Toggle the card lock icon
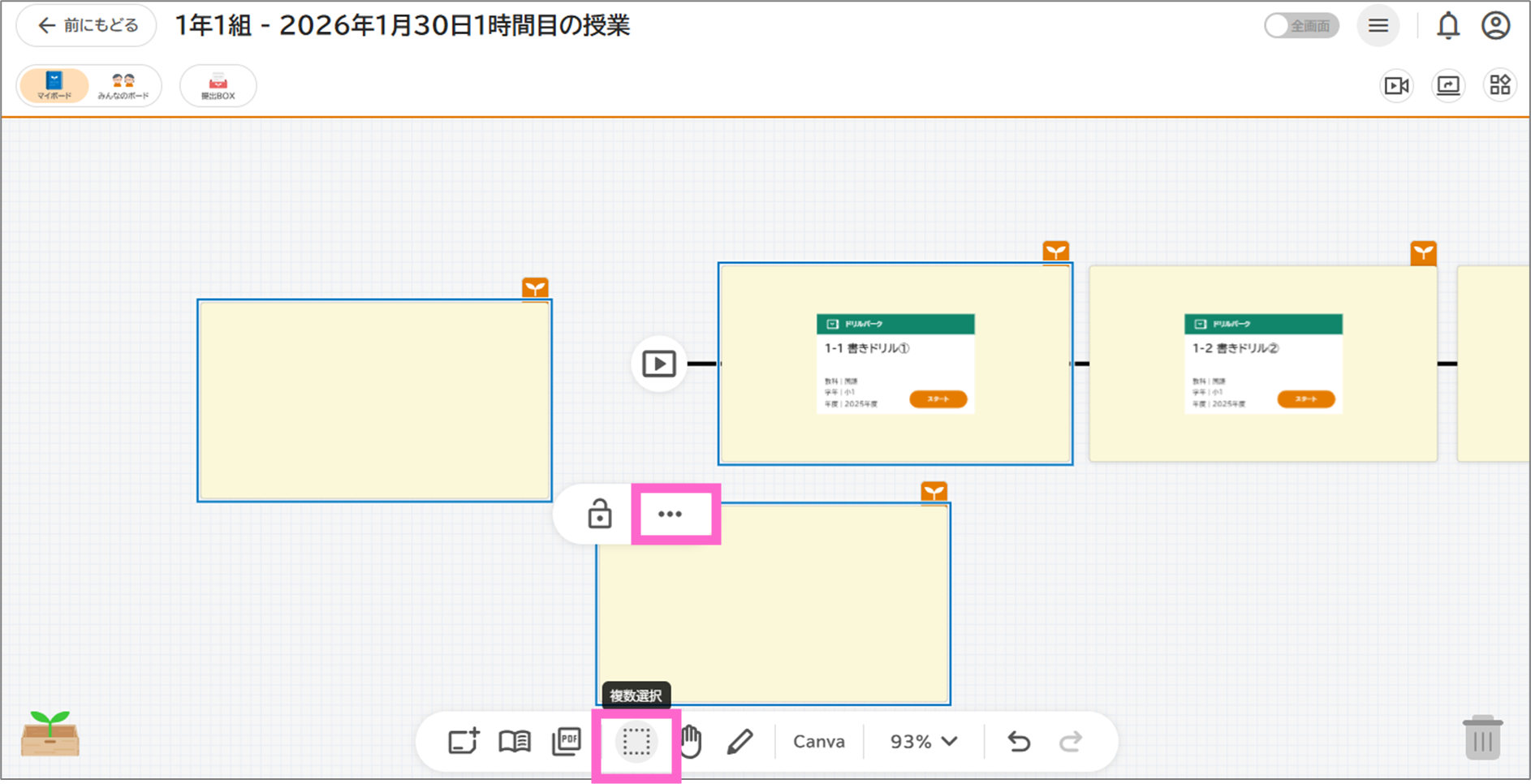Image resolution: width=1531 pixels, height=784 pixels. tap(599, 515)
